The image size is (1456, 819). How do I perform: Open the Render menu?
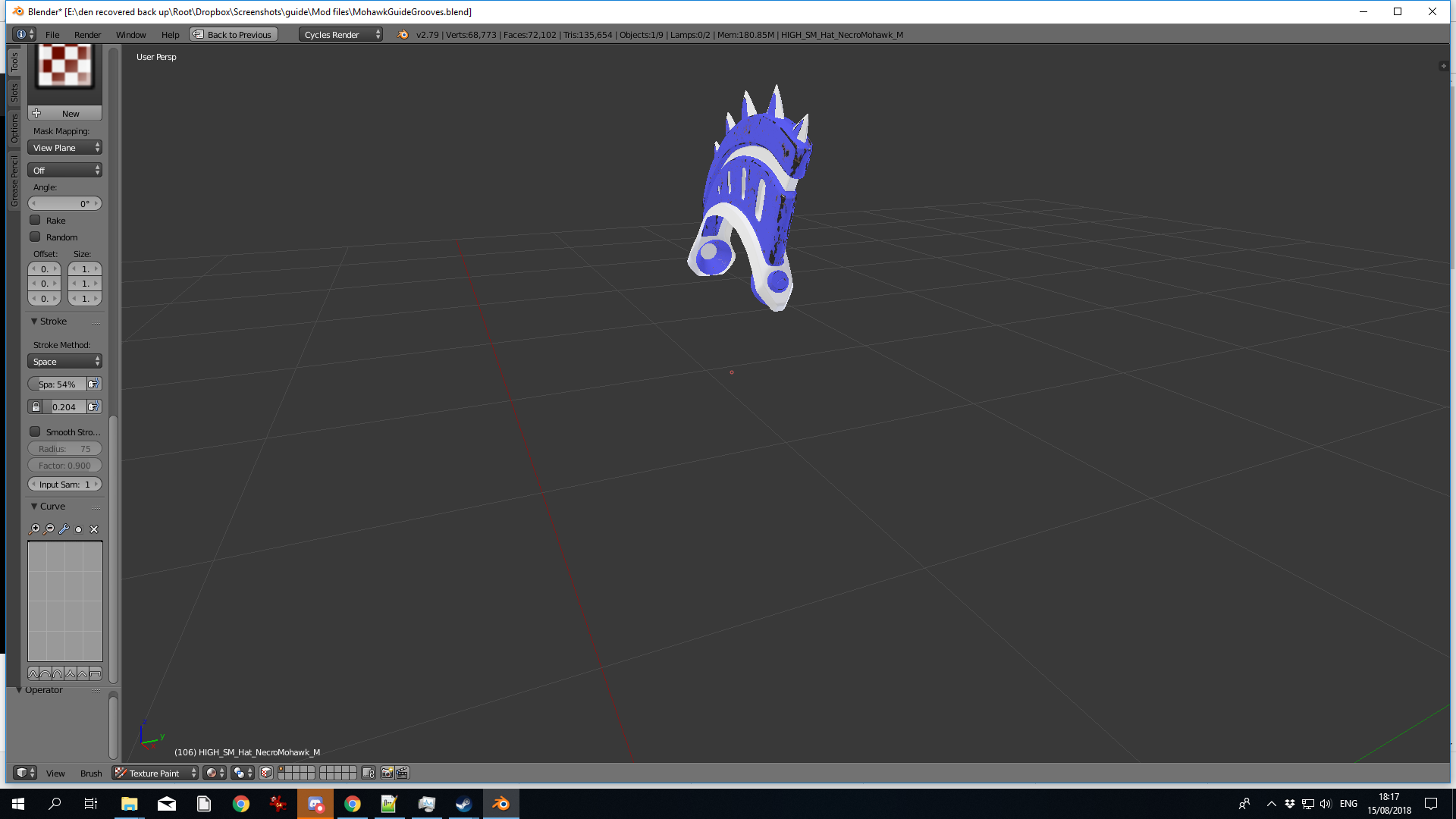[x=87, y=35]
